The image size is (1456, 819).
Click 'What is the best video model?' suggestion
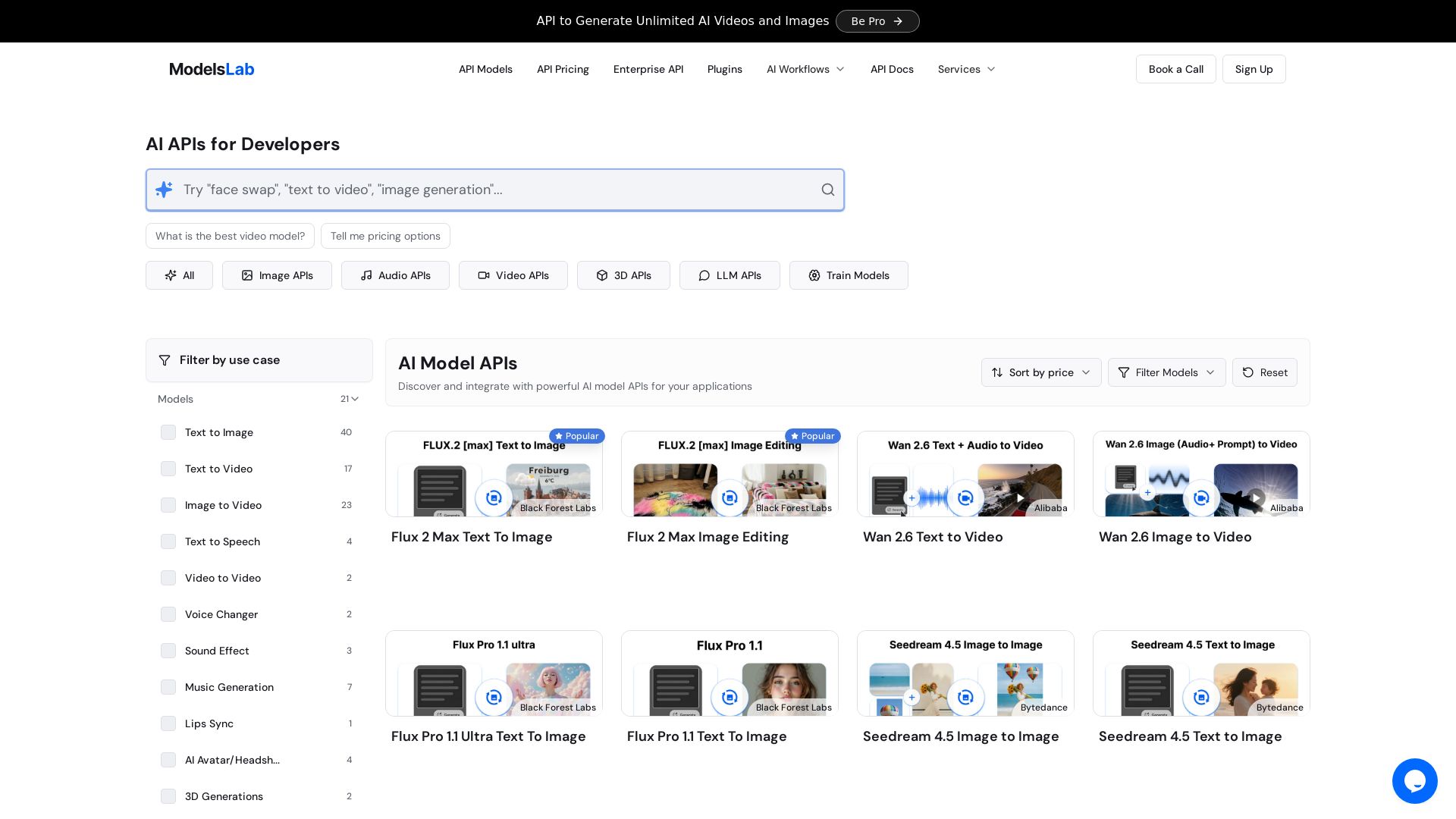pos(230,236)
